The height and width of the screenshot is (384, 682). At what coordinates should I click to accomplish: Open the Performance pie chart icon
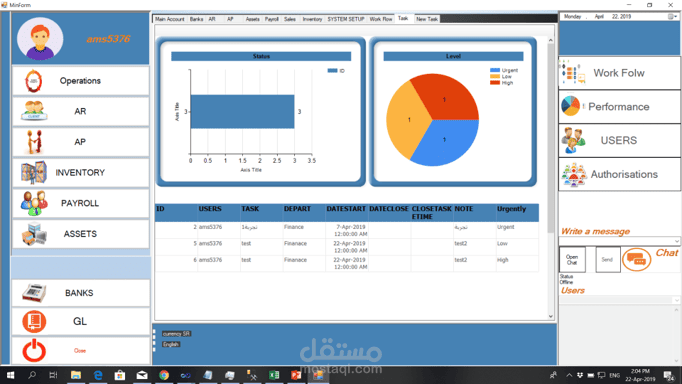[570, 106]
